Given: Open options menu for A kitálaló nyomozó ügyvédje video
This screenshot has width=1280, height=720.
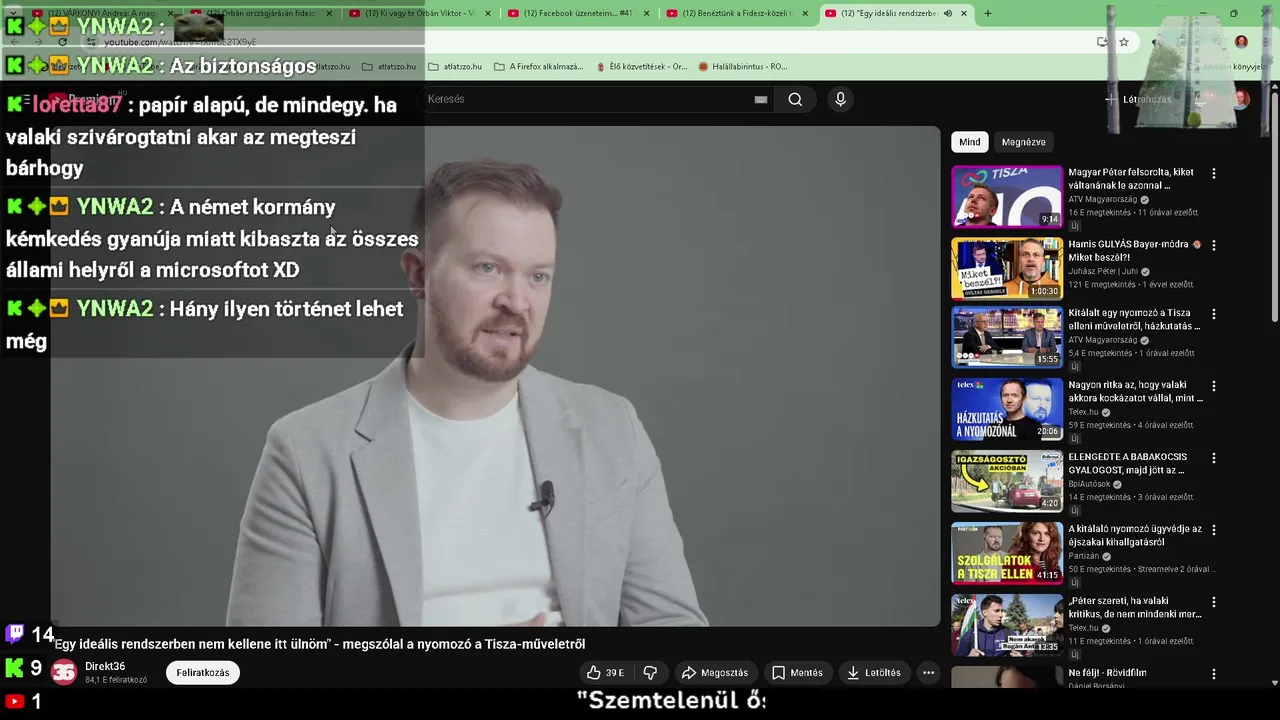Looking at the screenshot, I should (1214, 529).
